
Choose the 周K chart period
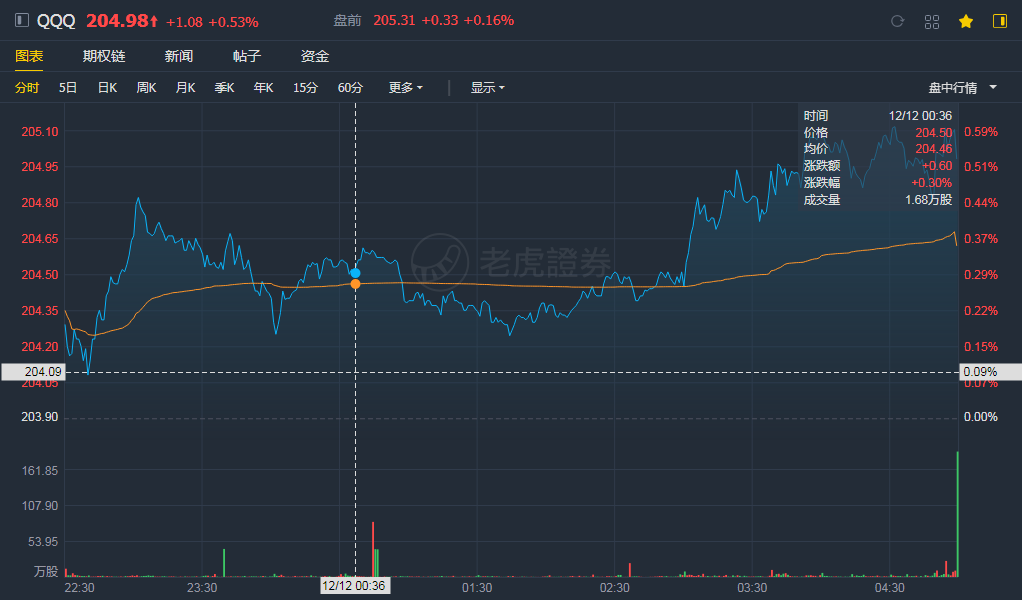(x=146, y=88)
